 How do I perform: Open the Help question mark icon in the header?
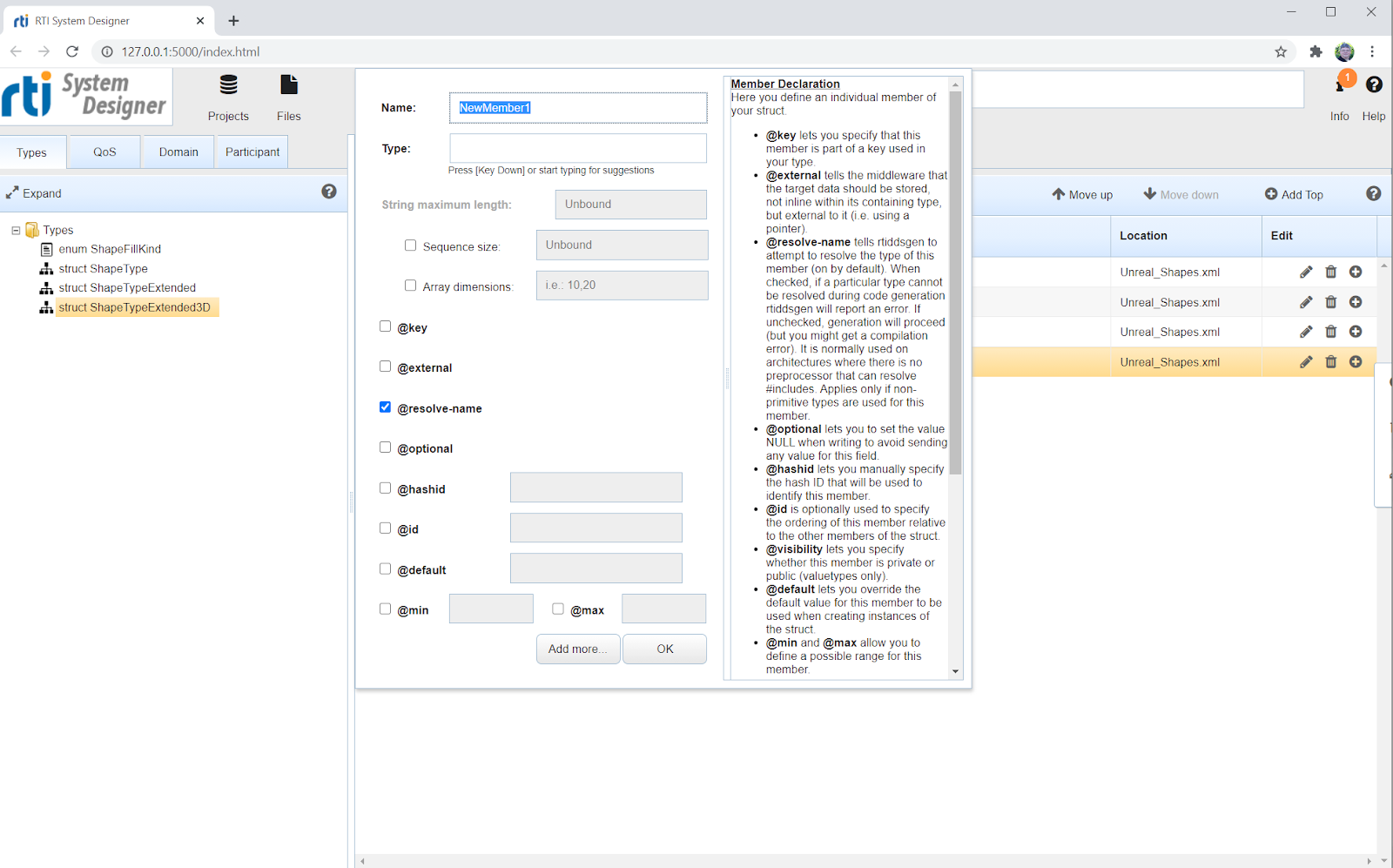1374,84
